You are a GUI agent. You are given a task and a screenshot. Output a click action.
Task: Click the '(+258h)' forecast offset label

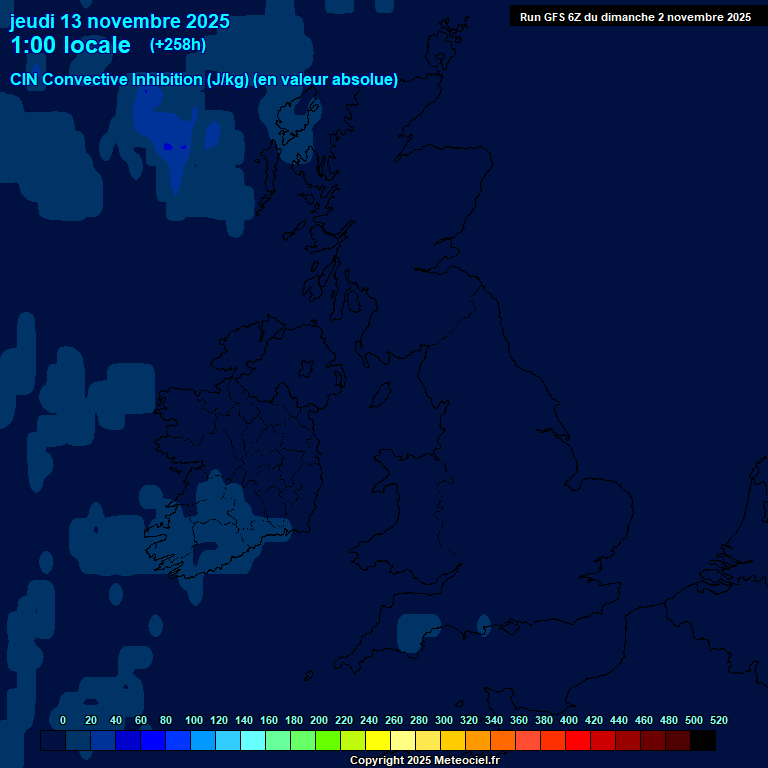[177, 45]
